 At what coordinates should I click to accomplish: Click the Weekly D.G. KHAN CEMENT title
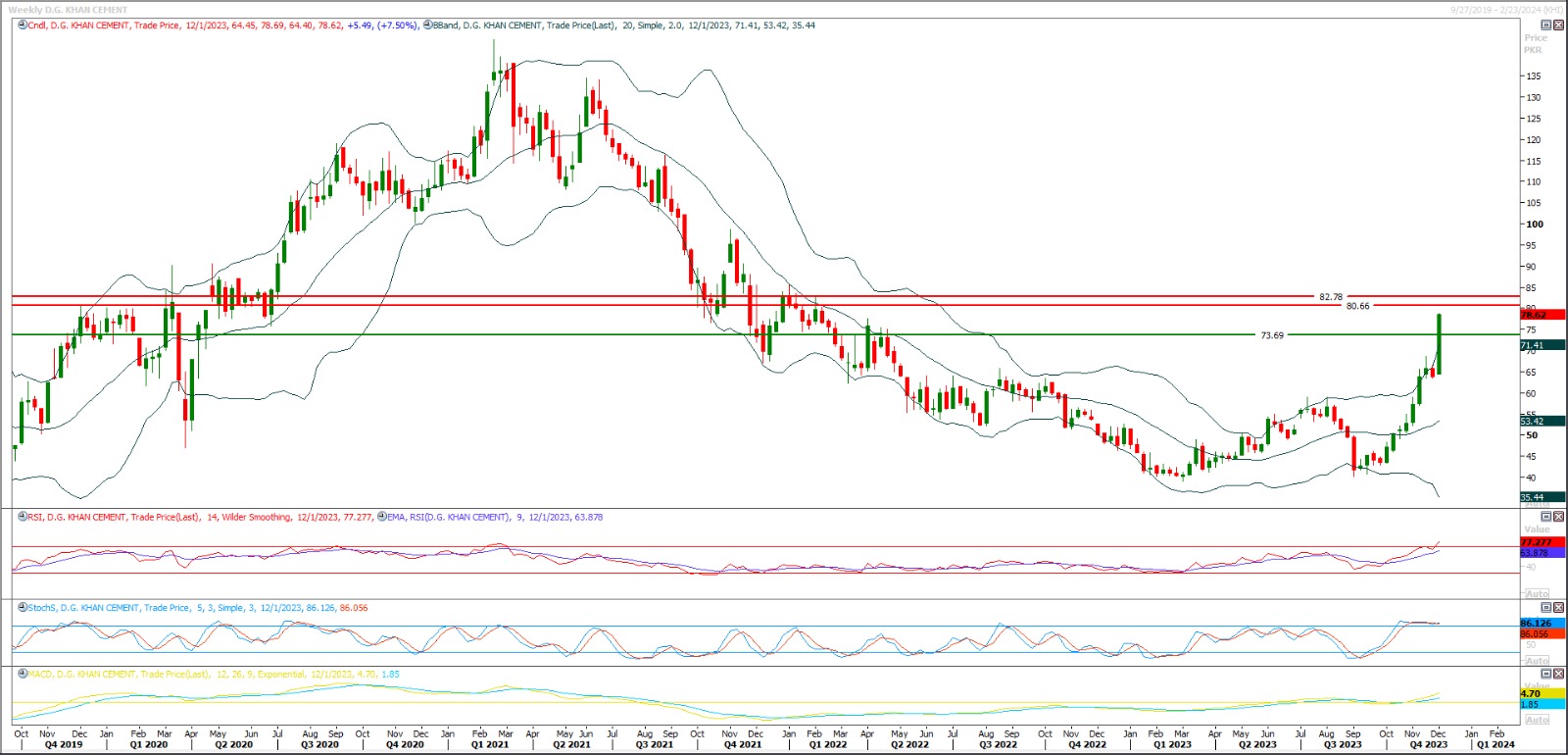[68, 10]
